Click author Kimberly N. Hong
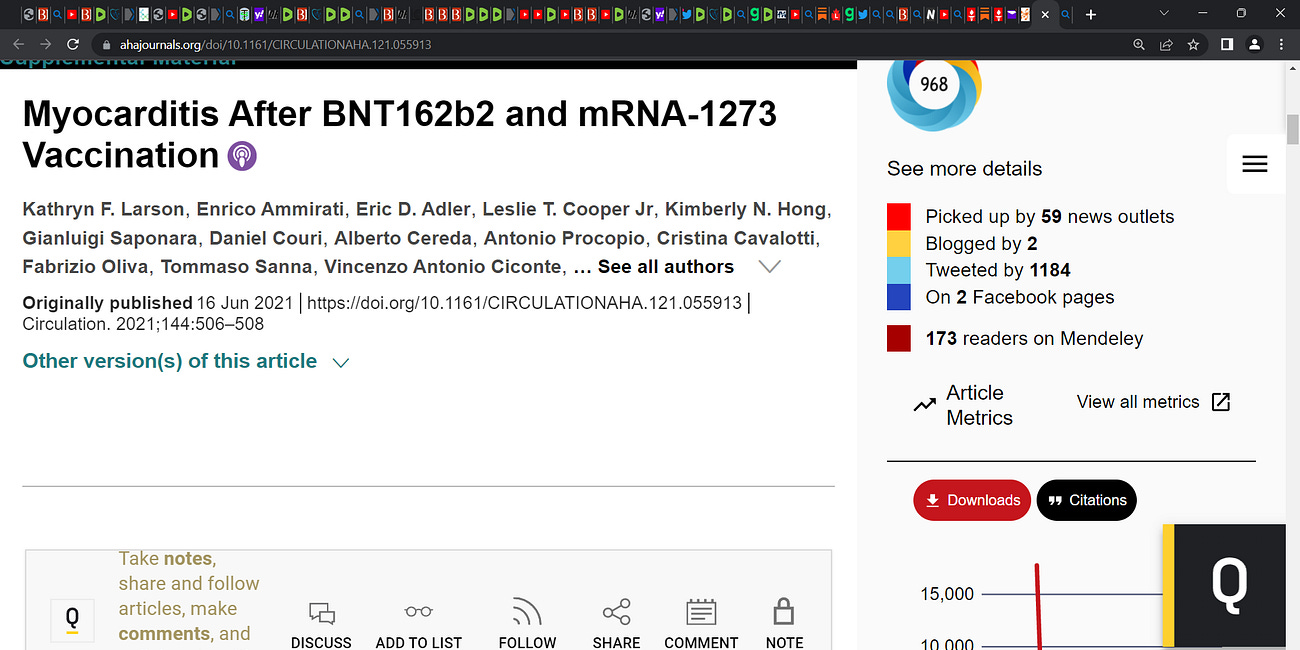Screen dimensions: 1300x650 click(x=745, y=209)
